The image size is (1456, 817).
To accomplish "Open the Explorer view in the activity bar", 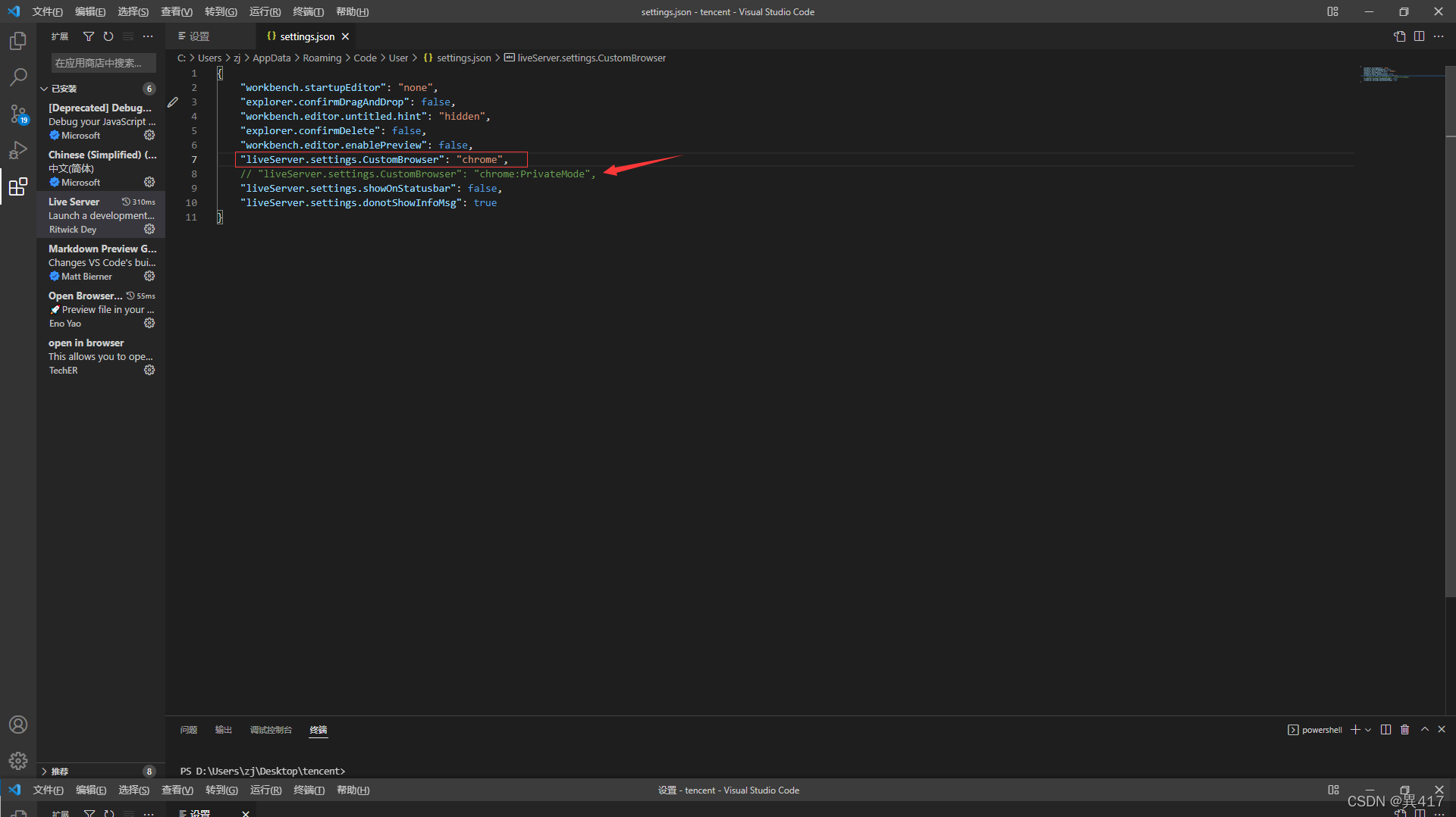I will [x=18, y=40].
